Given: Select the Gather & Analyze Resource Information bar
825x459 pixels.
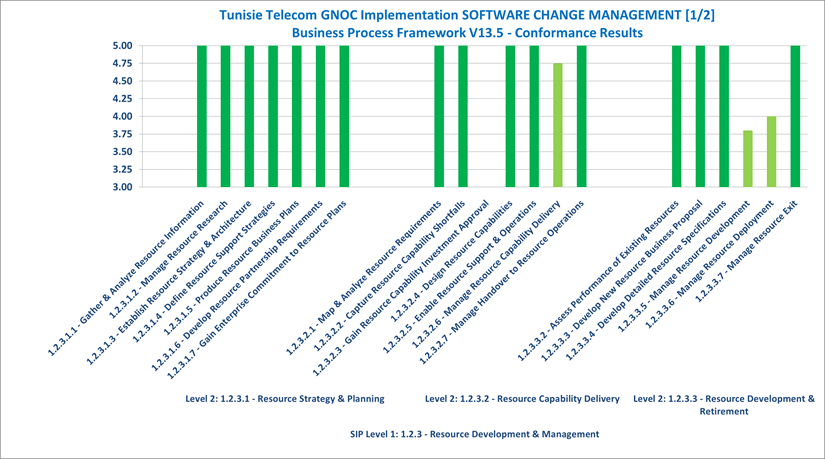Looking at the screenshot, I should [202, 116].
